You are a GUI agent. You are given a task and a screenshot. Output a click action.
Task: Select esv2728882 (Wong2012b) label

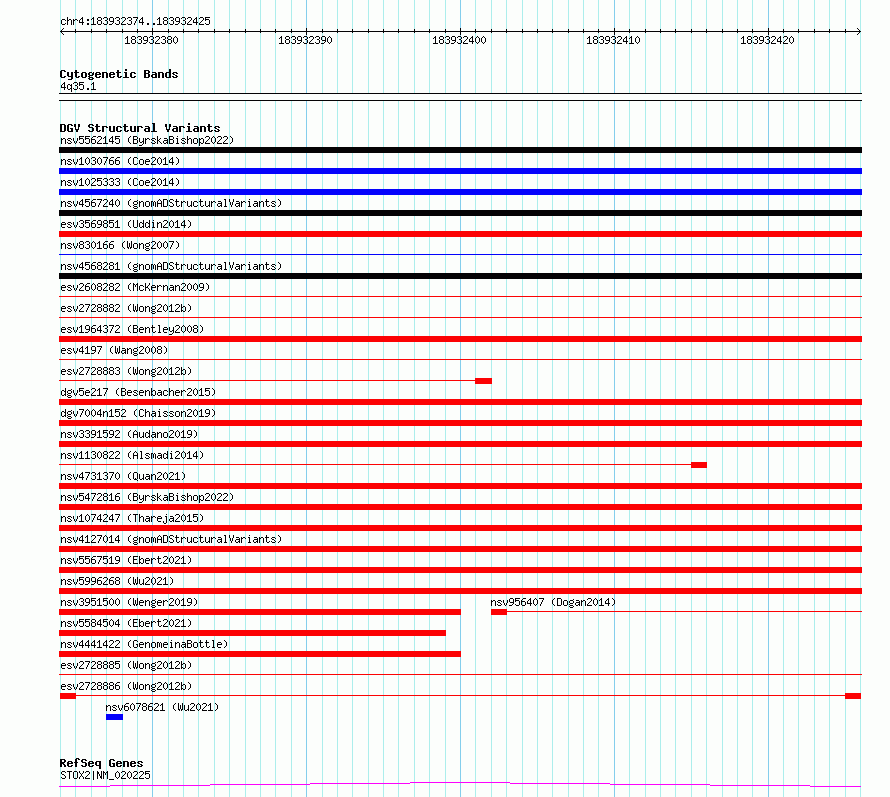click(126, 308)
